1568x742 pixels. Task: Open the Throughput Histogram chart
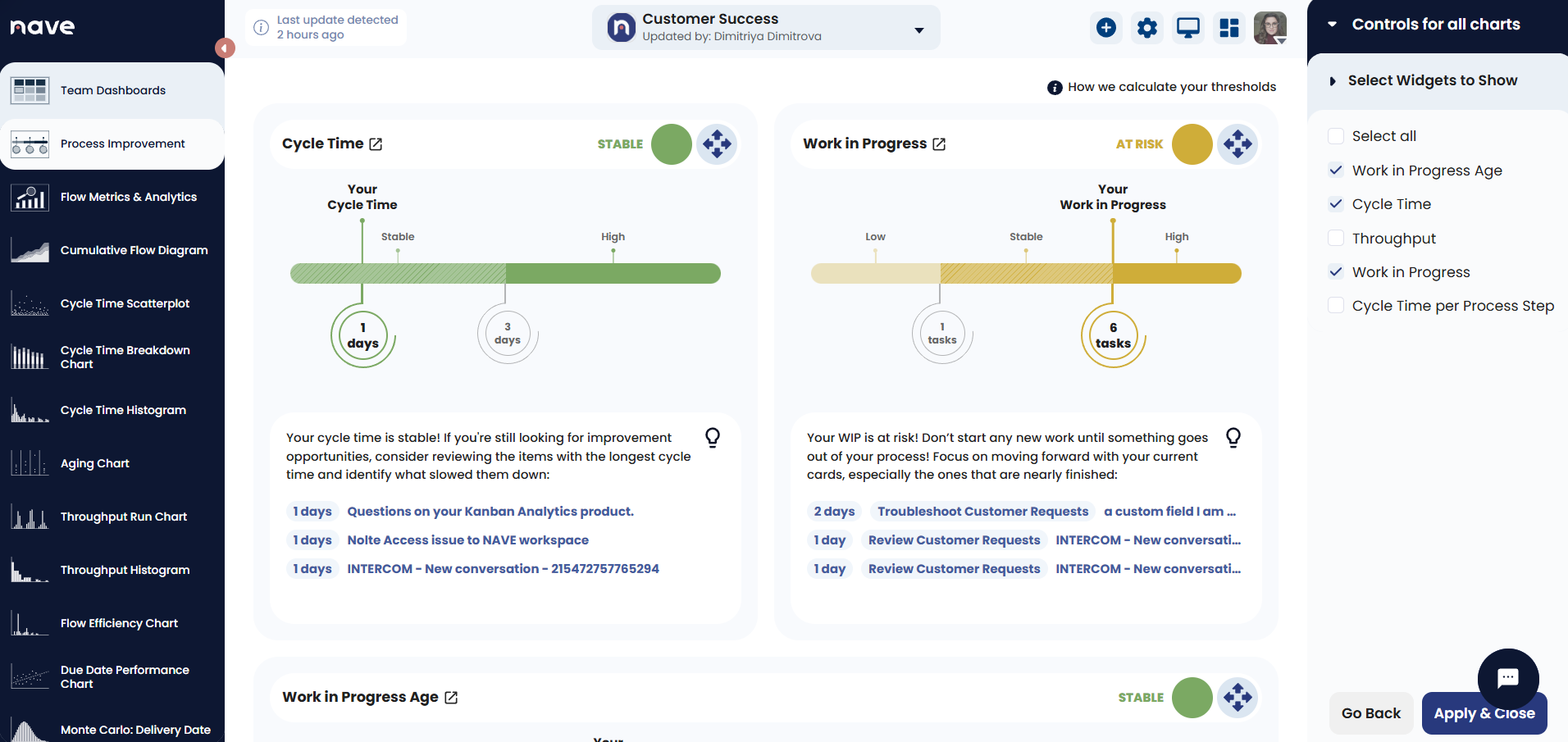point(125,570)
